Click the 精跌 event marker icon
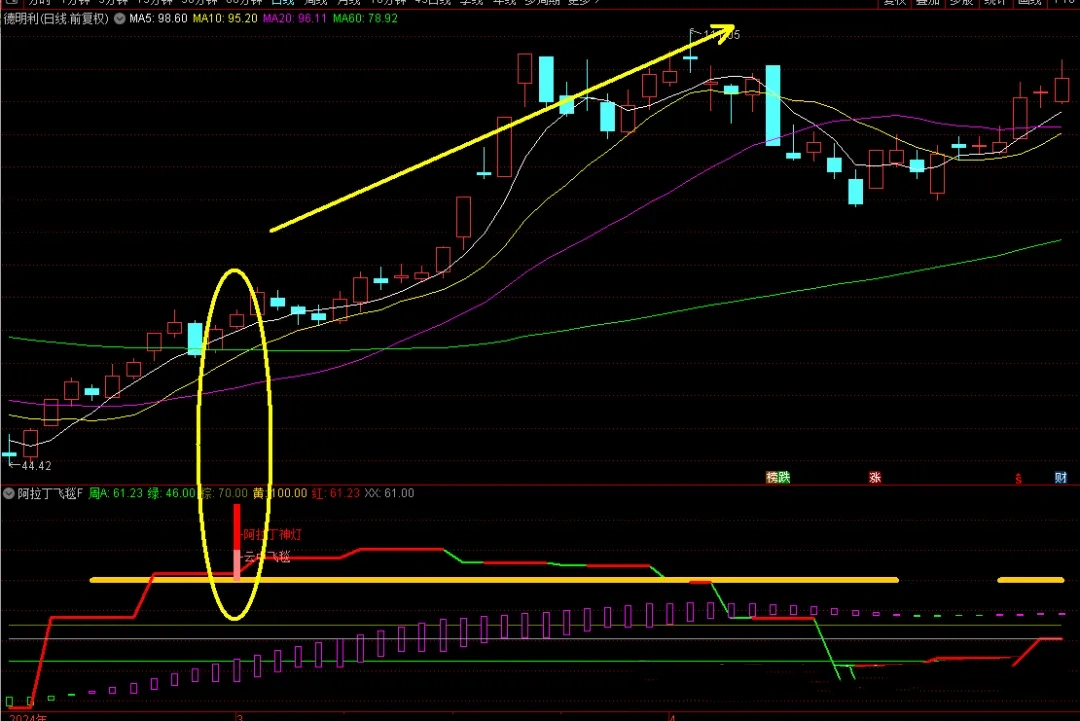 point(777,477)
